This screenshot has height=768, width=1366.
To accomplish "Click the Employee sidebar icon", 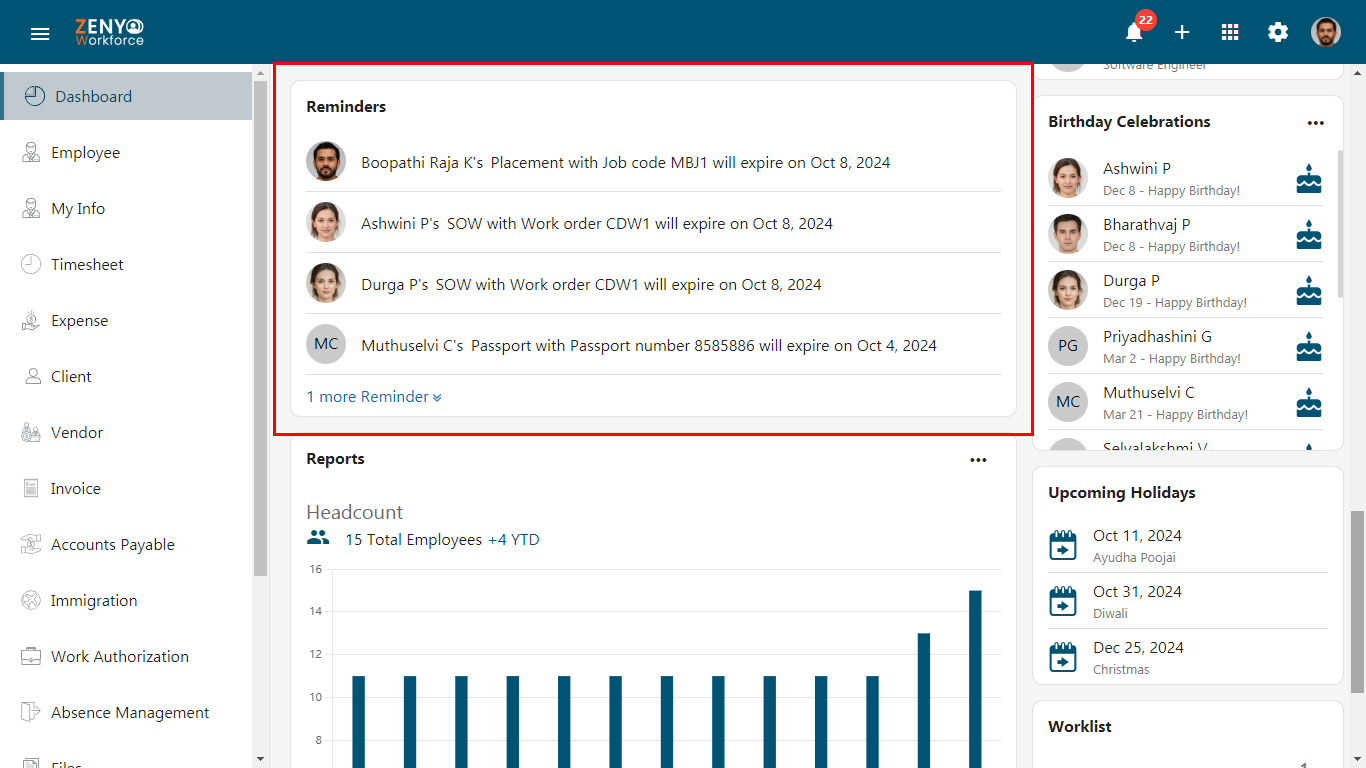I will pyautogui.click(x=31, y=152).
